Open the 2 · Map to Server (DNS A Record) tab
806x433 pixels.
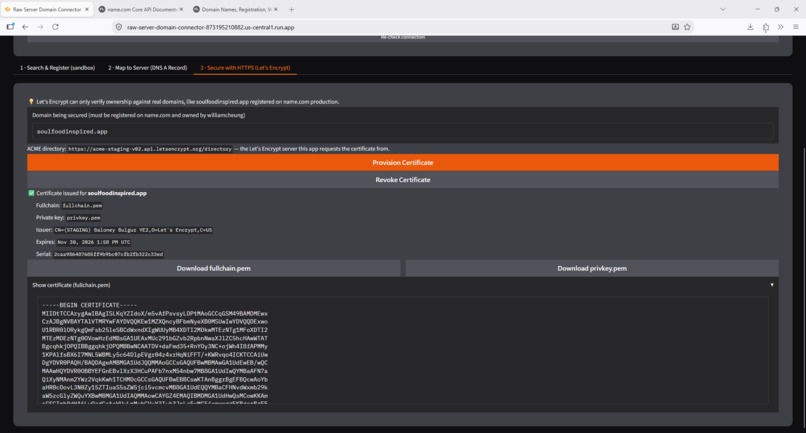[x=148, y=68]
